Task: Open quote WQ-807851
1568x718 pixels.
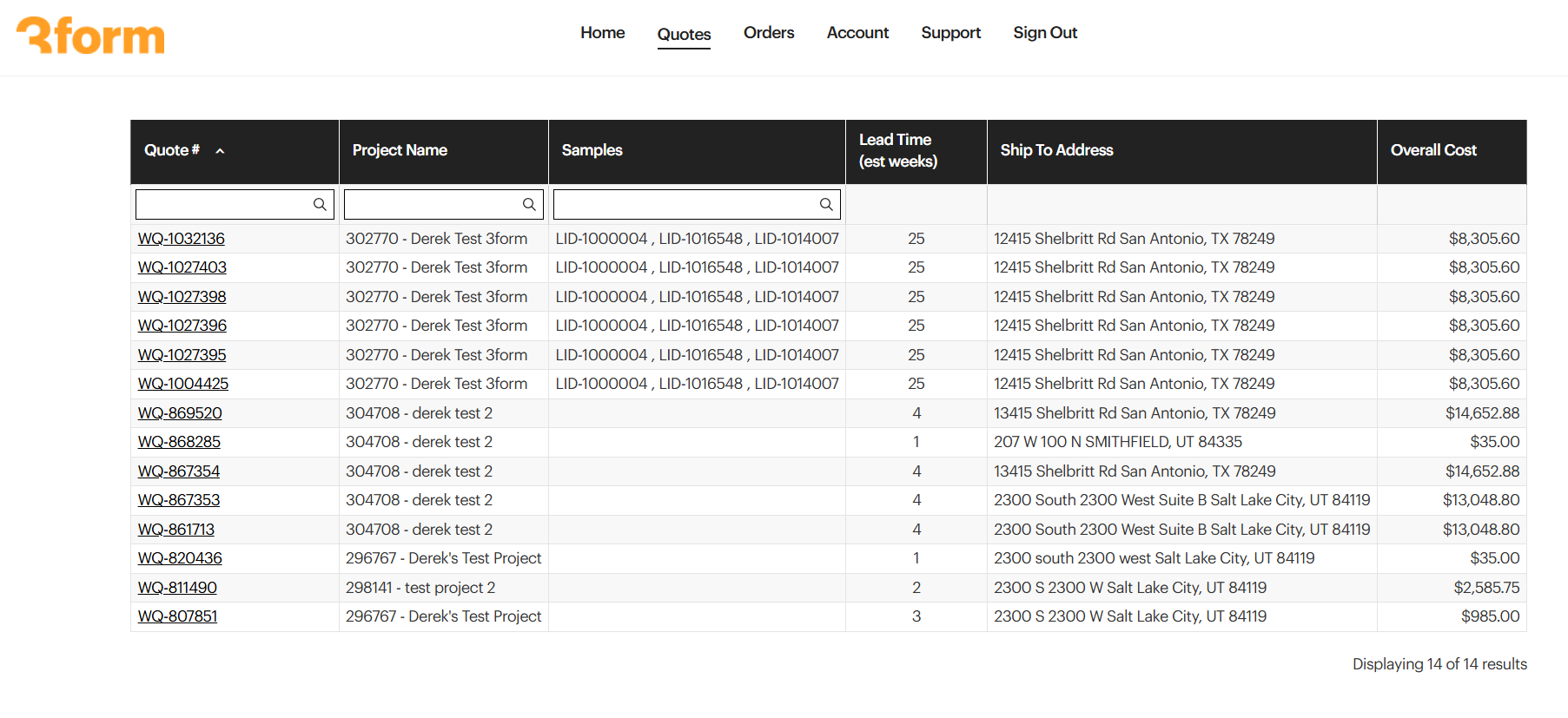Action: tap(177, 616)
